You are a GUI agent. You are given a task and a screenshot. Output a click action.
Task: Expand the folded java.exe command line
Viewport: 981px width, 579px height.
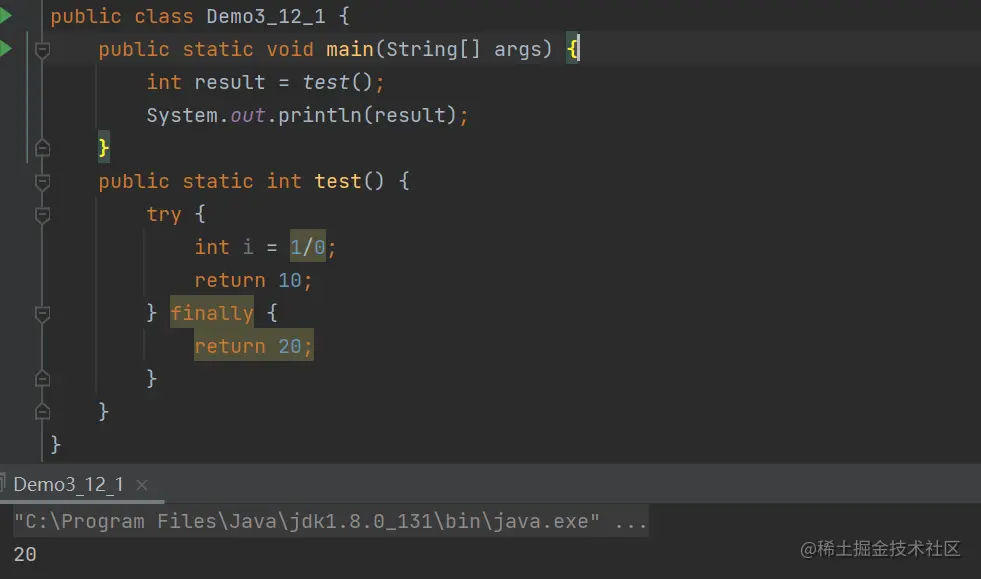click(x=631, y=521)
